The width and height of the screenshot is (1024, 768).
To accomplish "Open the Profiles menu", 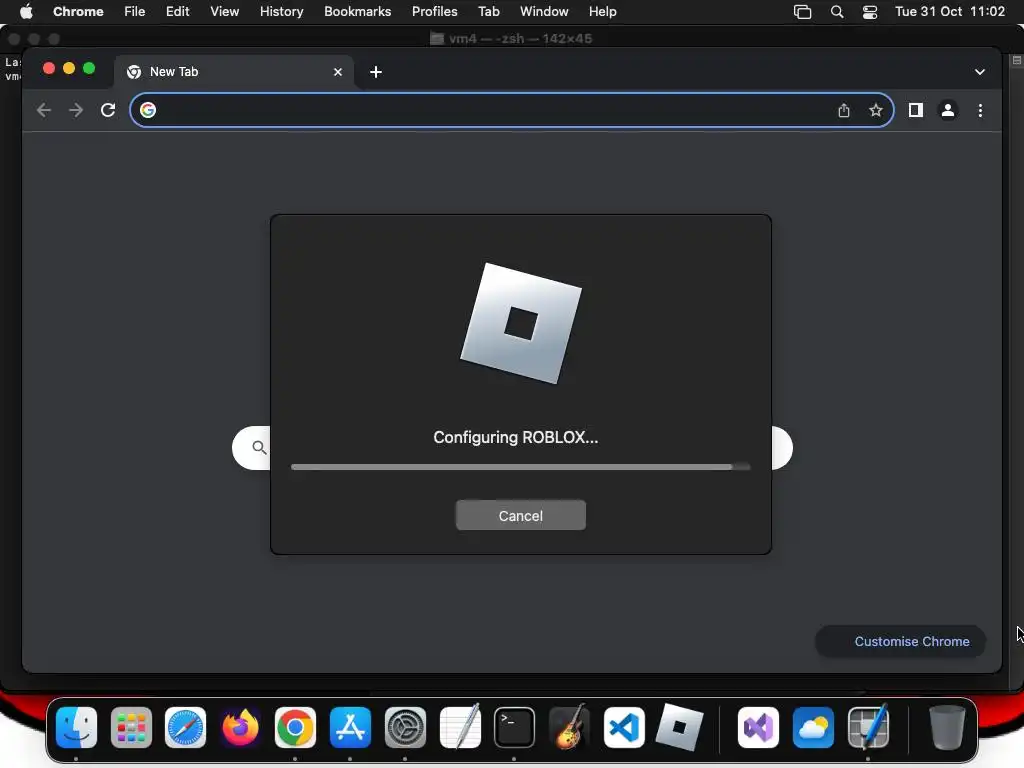I will click(x=434, y=11).
